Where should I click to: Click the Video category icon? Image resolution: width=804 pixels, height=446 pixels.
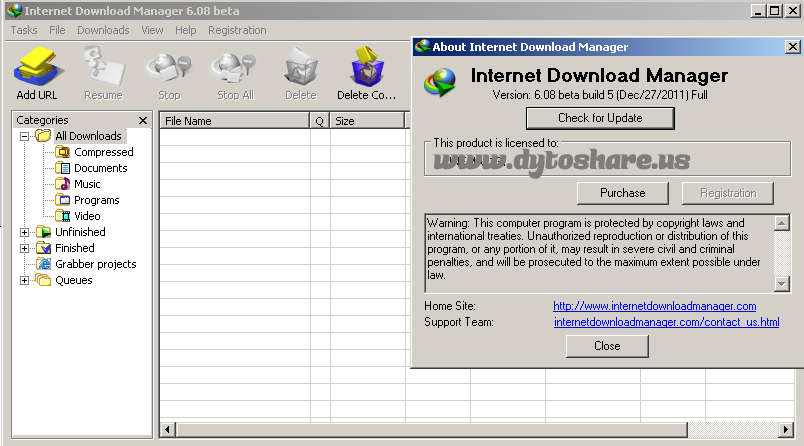point(63,216)
